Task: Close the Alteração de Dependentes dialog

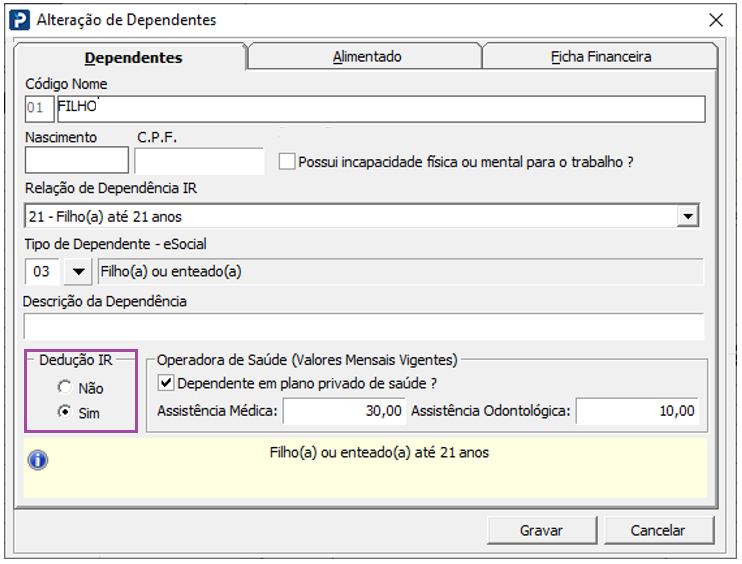Action: pos(715,19)
